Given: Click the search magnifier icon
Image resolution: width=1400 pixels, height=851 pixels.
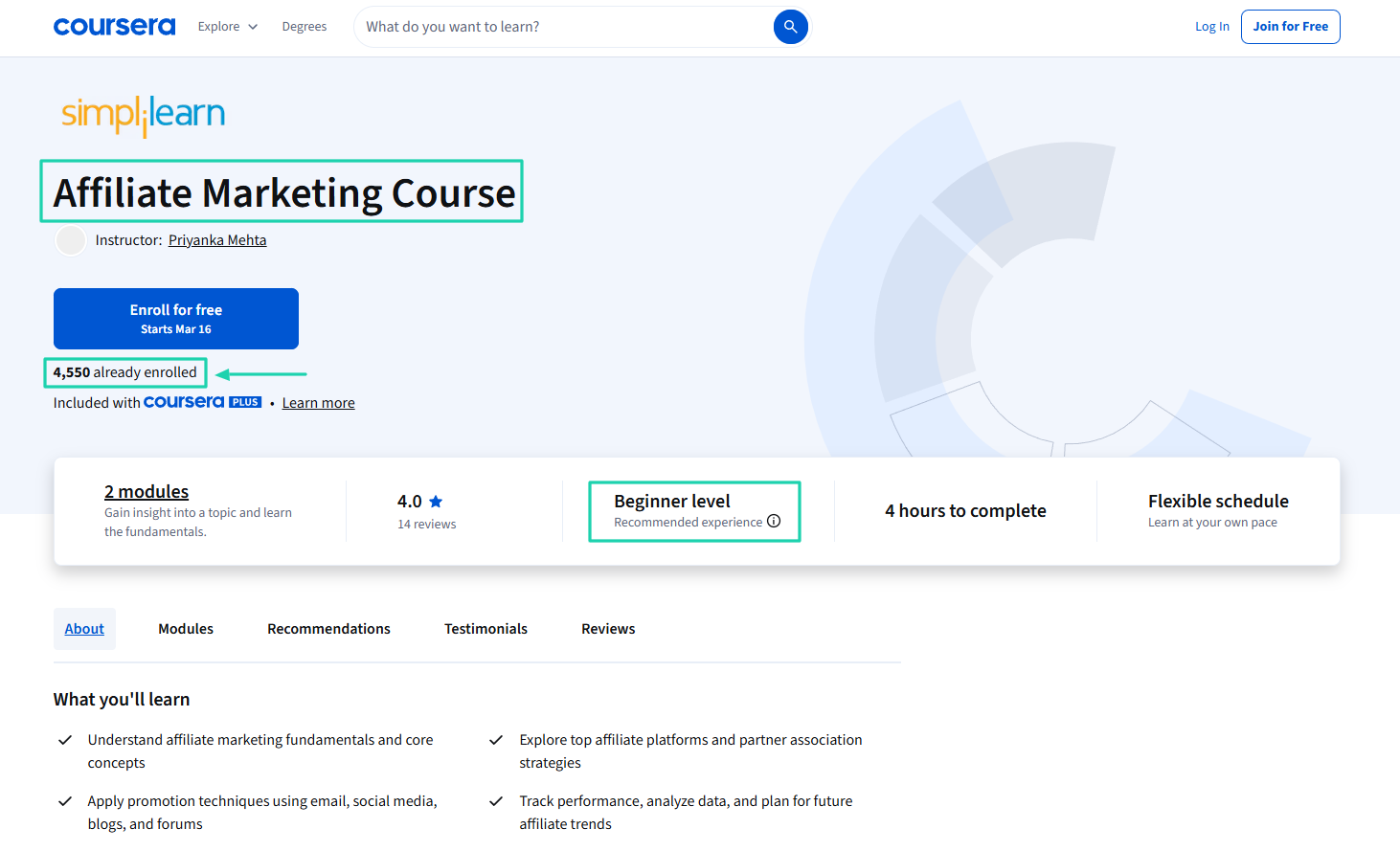Looking at the screenshot, I should click(790, 26).
